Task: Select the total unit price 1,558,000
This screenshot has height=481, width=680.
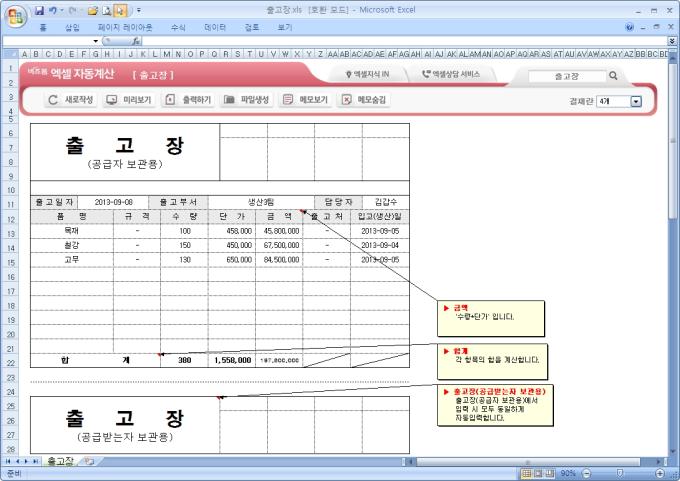Action: tap(232, 360)
